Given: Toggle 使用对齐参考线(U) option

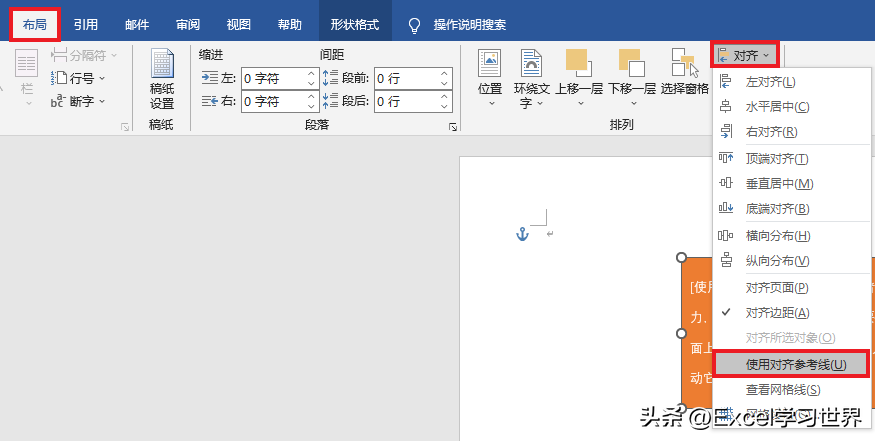Looking at the screenshot, I should click(791, 364).
